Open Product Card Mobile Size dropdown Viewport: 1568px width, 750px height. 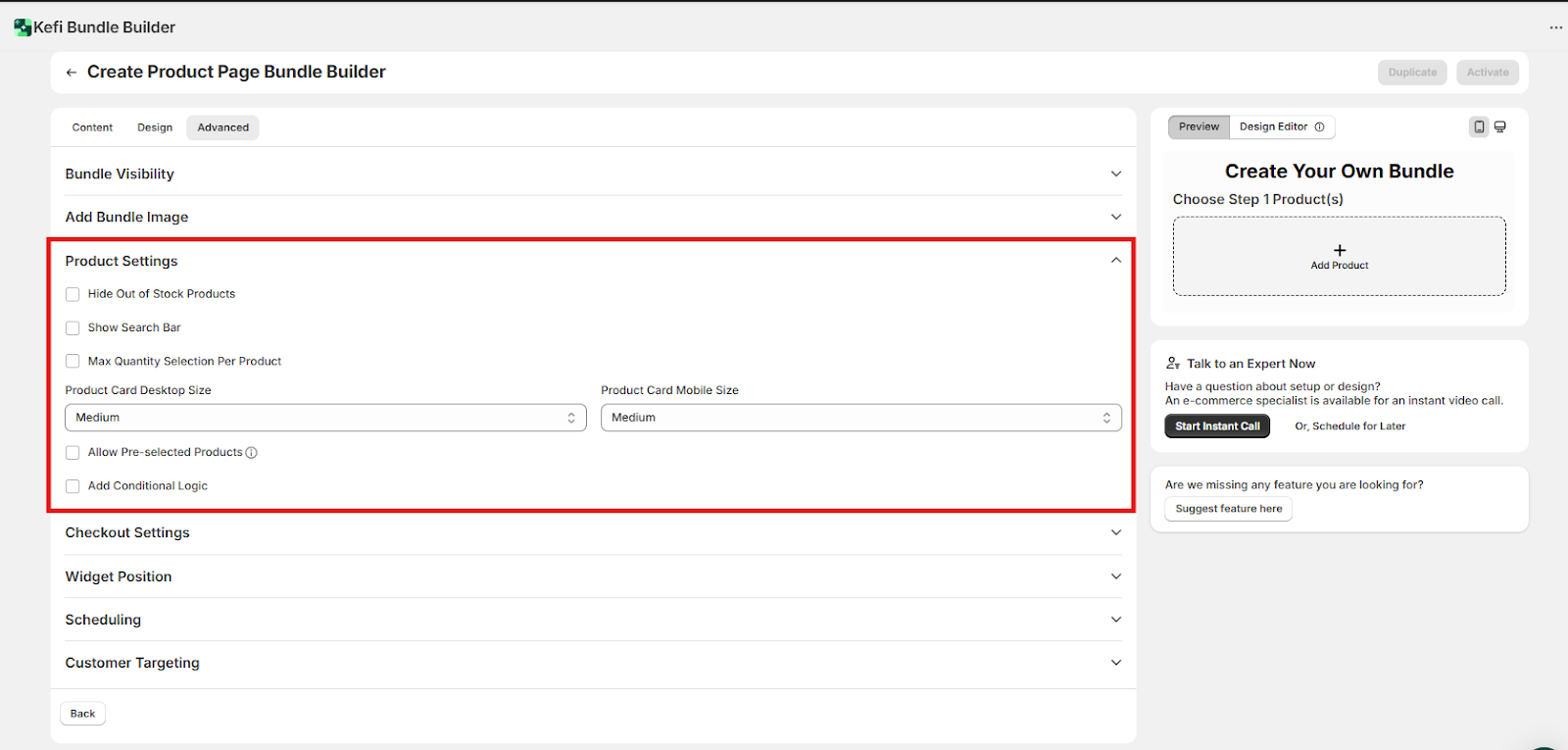pyautogui.click(x=860, y=418)
